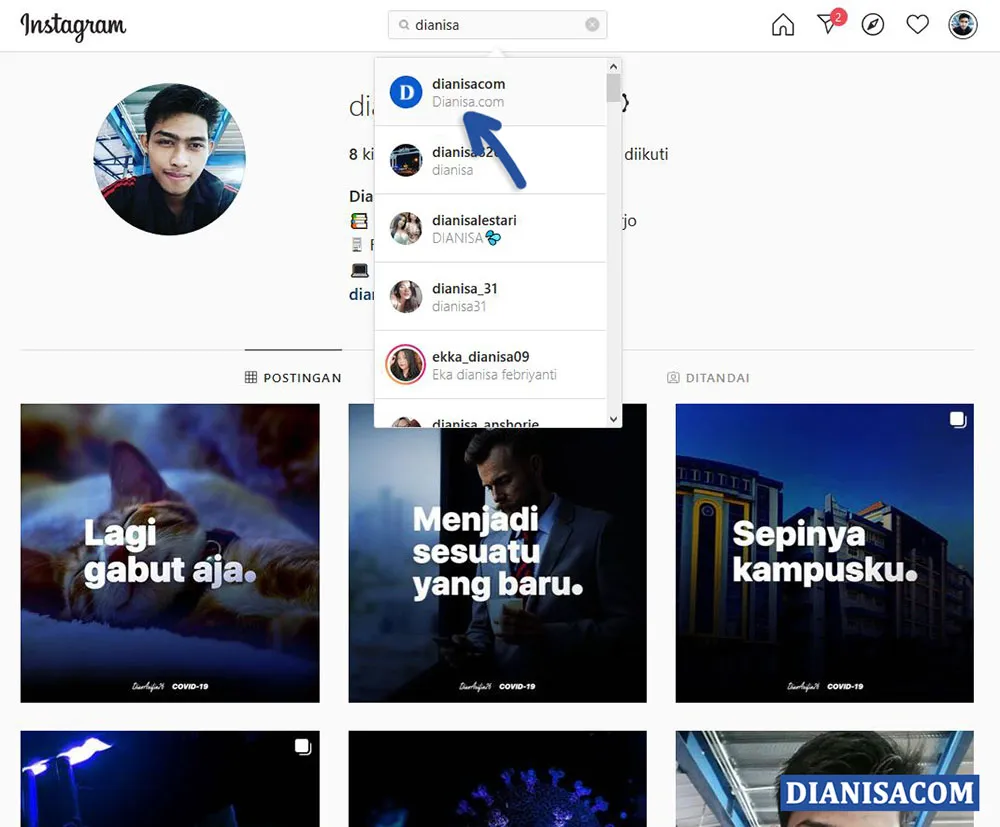Open the 'Lagi gabut aja' post thumbnail
This screenshot has width=1000, height=827.
click(170, 552)
